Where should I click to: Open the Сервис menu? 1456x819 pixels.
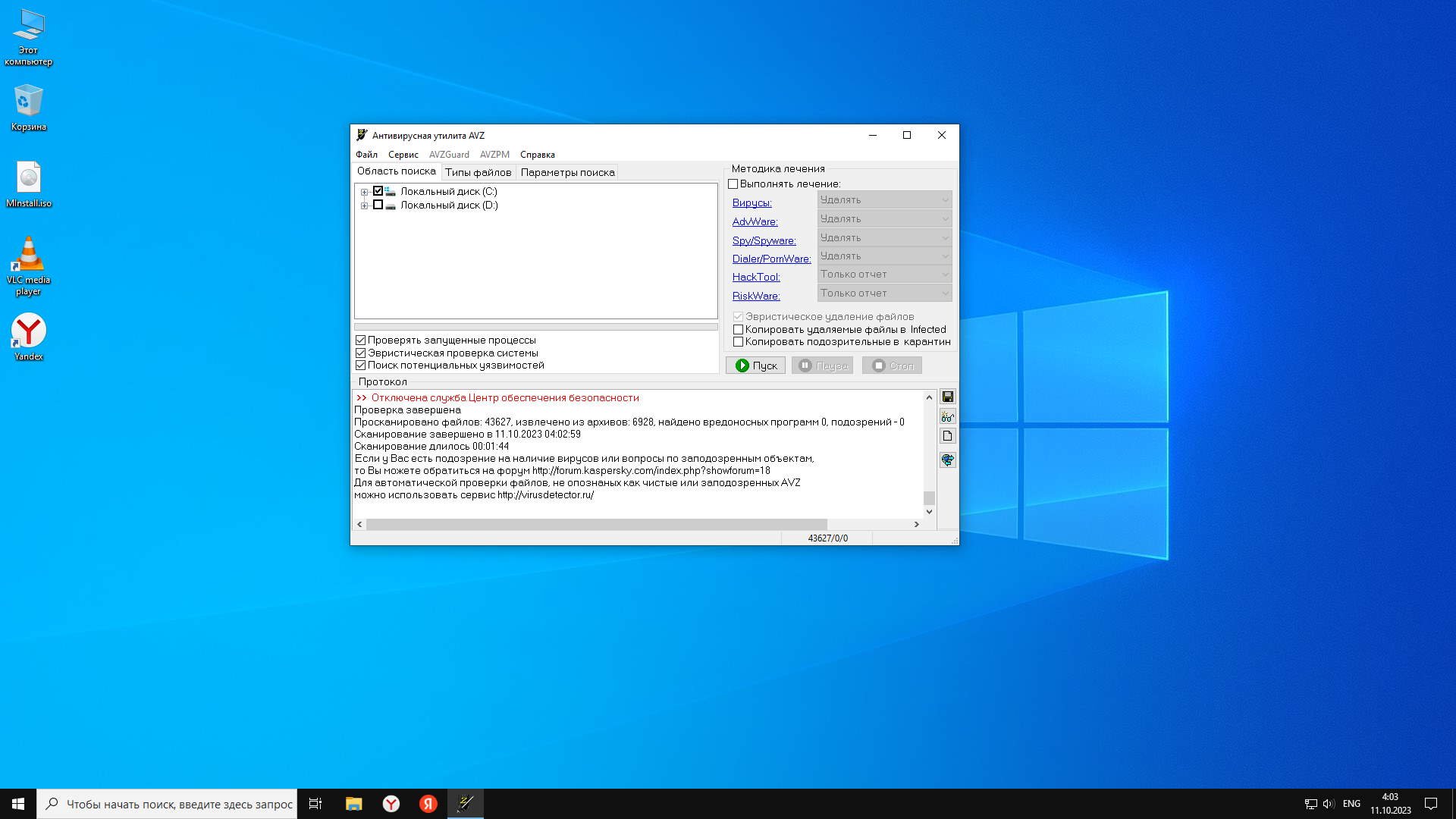[403, 155]
